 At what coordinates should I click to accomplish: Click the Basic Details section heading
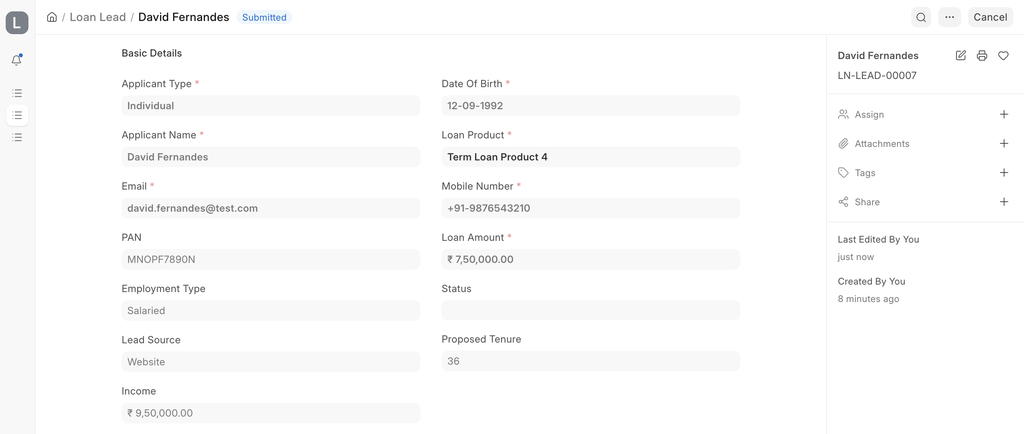[152, 53]
